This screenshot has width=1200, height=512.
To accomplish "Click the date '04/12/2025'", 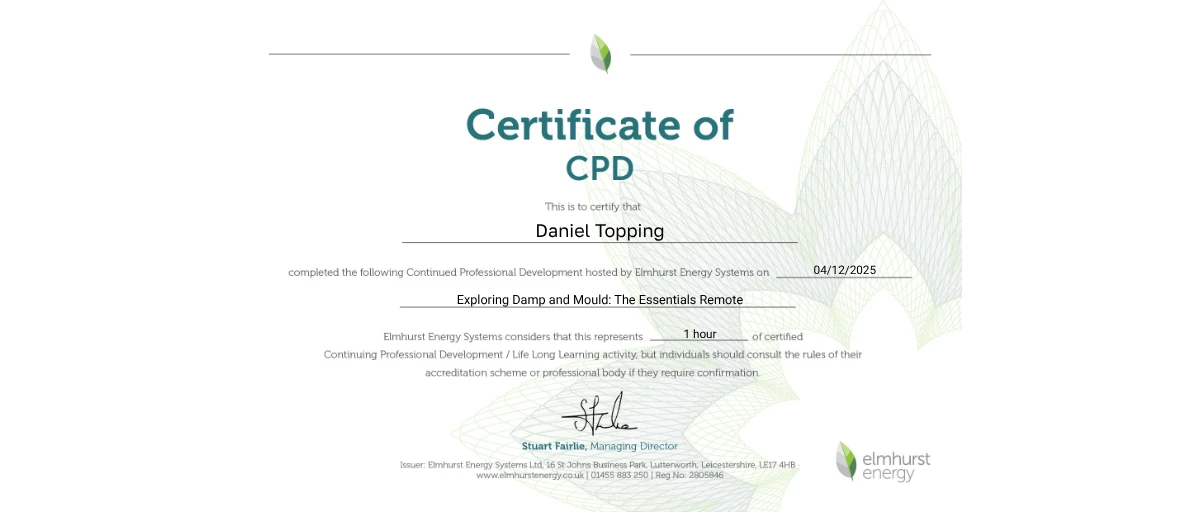I will [845, 270].
